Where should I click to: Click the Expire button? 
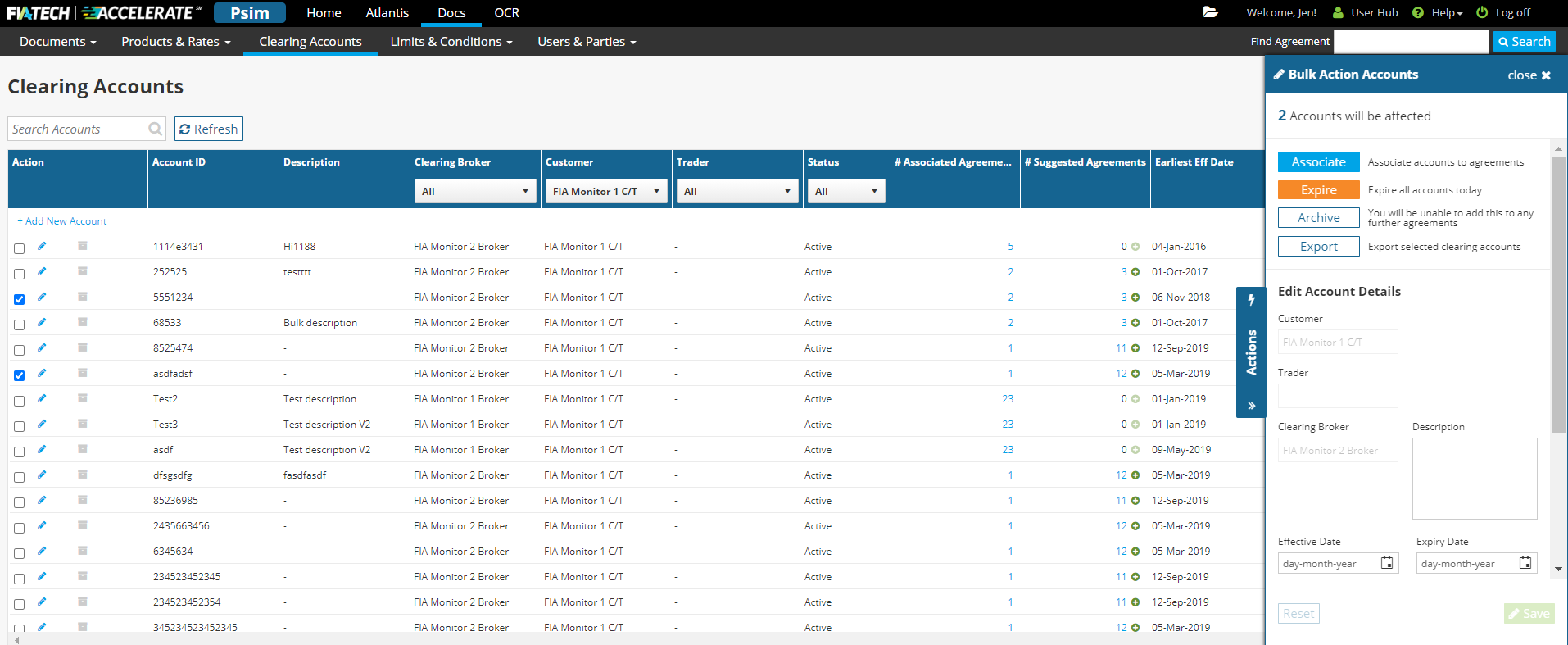pos(1319,190)
